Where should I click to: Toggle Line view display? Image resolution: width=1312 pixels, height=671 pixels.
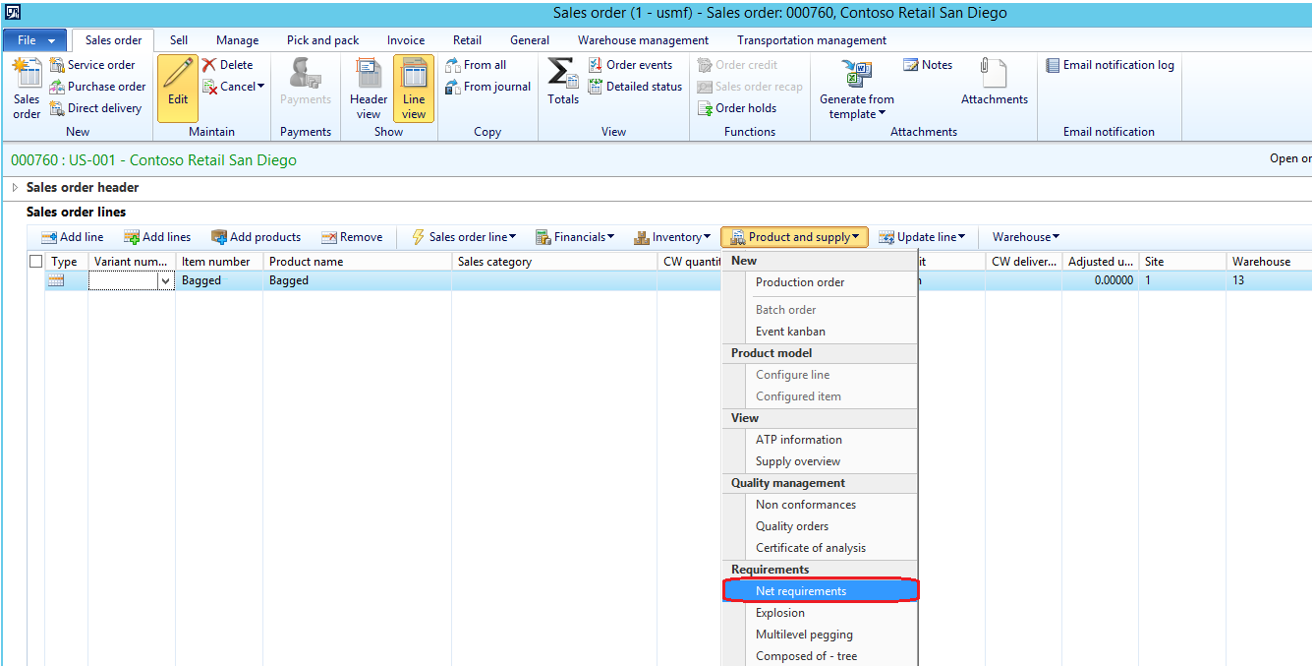pos(414,87)
